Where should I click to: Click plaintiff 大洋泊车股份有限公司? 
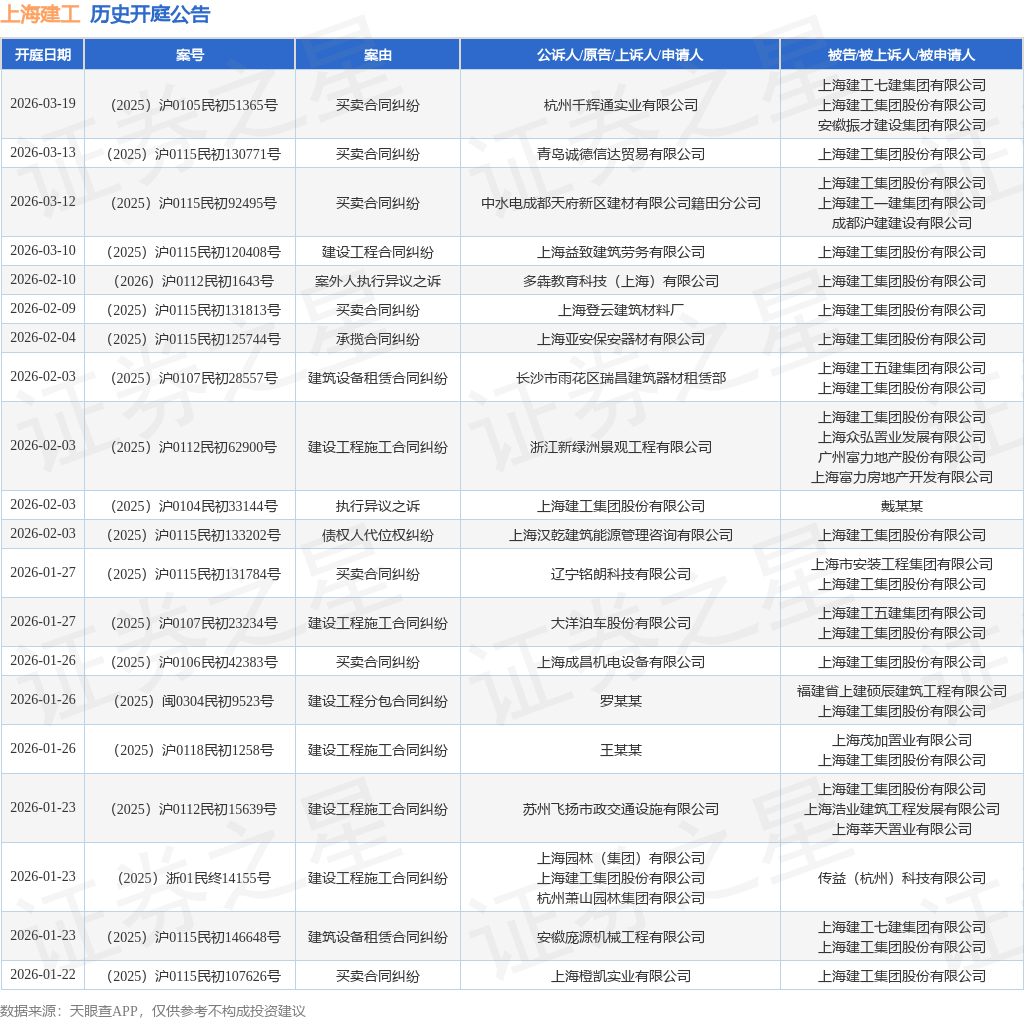coord(621,622)
